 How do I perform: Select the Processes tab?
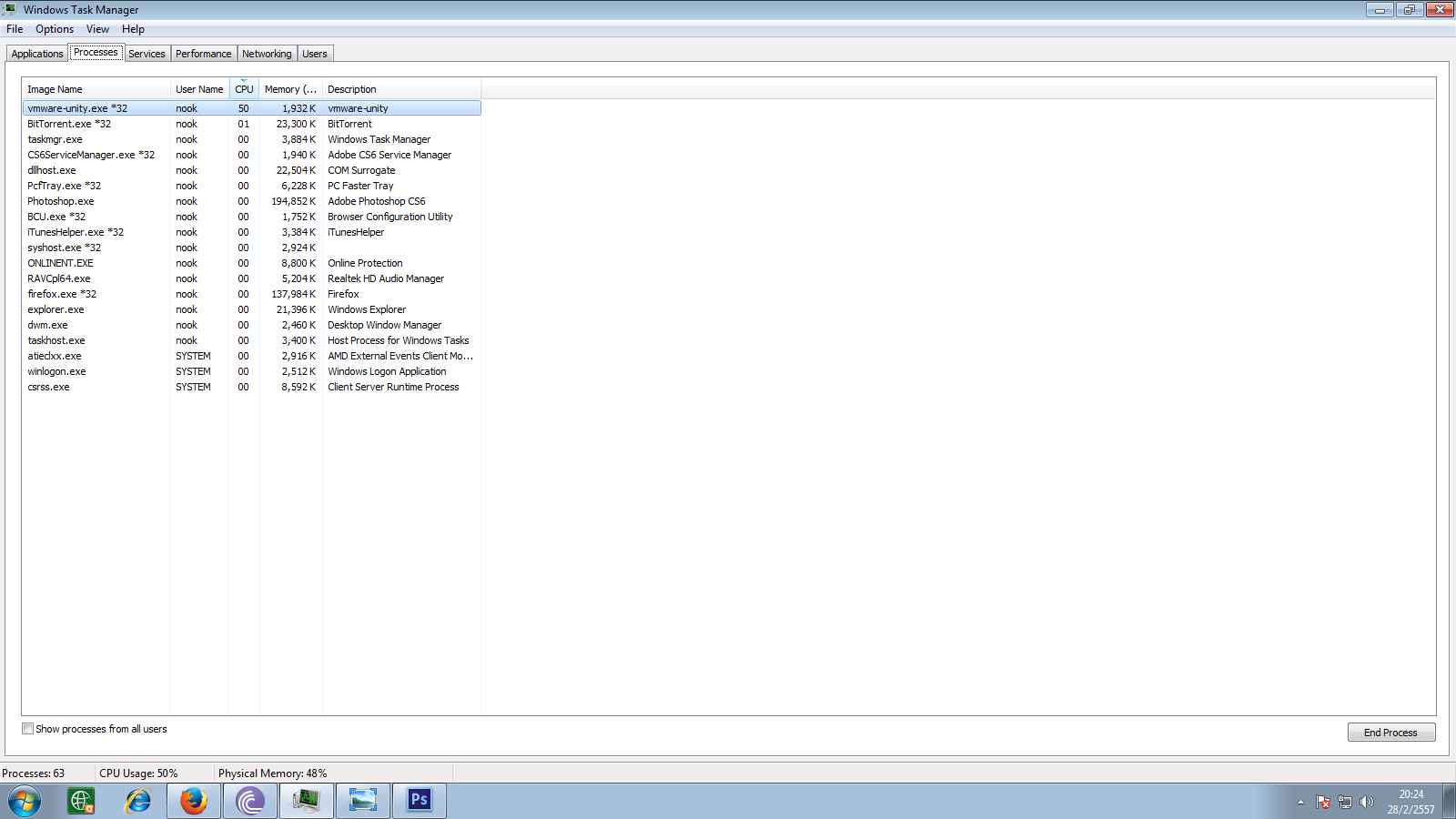(x=96, y=53)
